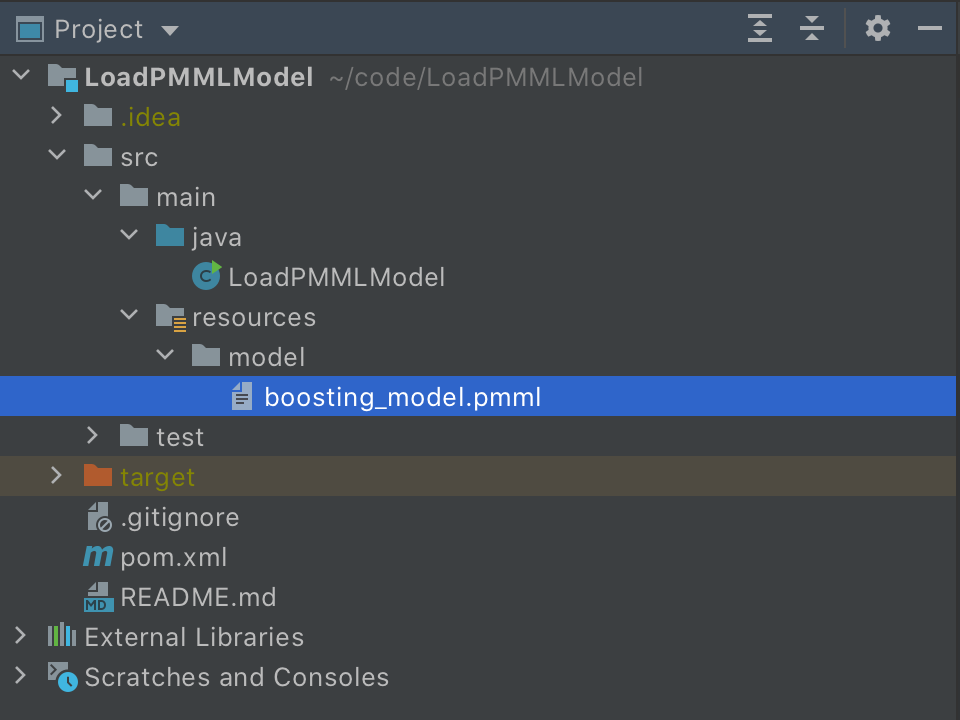Click the Collapse All toolbar icon
The width and height of the screenshot is (960, 720).
[811, 29]
